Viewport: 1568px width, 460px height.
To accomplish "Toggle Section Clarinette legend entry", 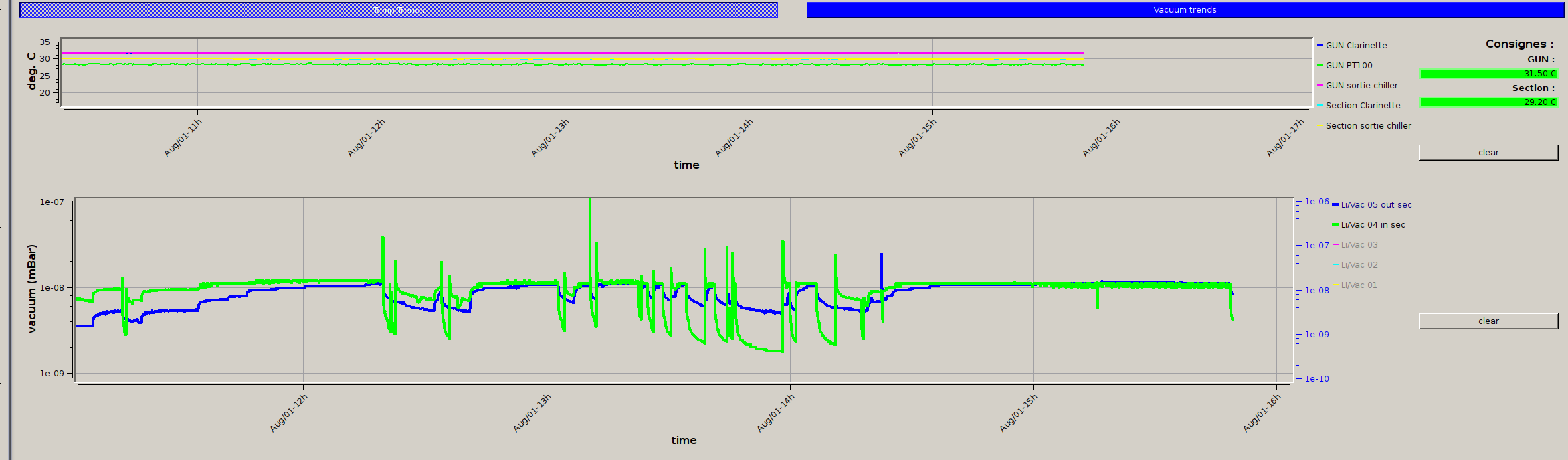I will coord(1362,106).
